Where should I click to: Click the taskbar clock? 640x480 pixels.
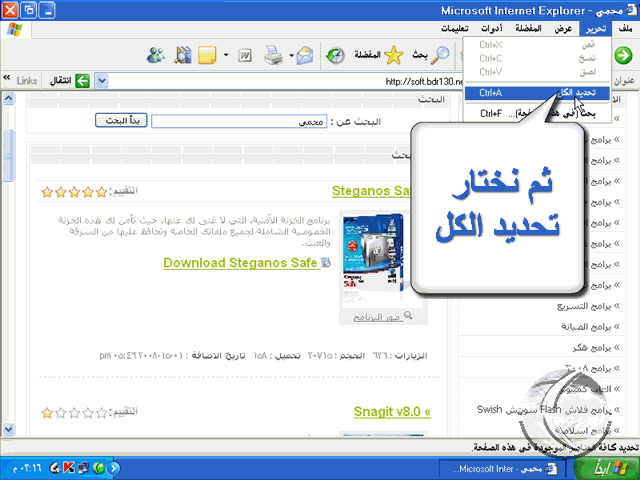coord(27,468)
